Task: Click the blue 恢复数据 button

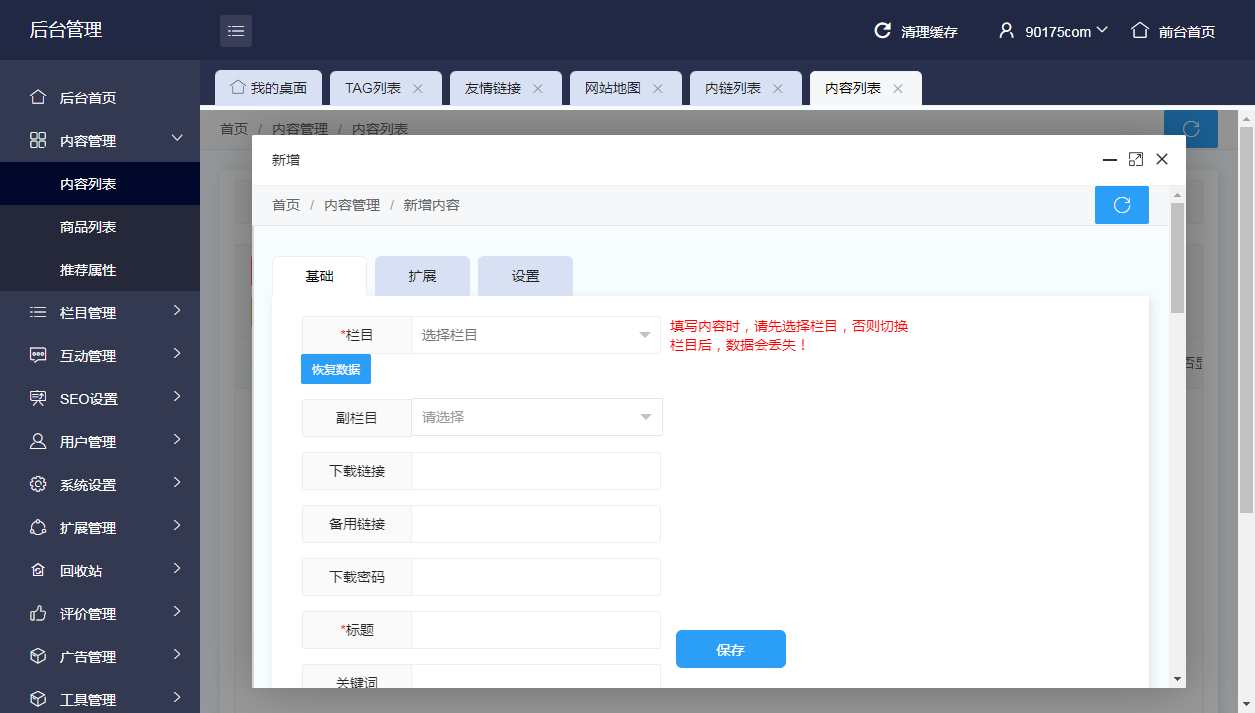Action: point(335,369)
